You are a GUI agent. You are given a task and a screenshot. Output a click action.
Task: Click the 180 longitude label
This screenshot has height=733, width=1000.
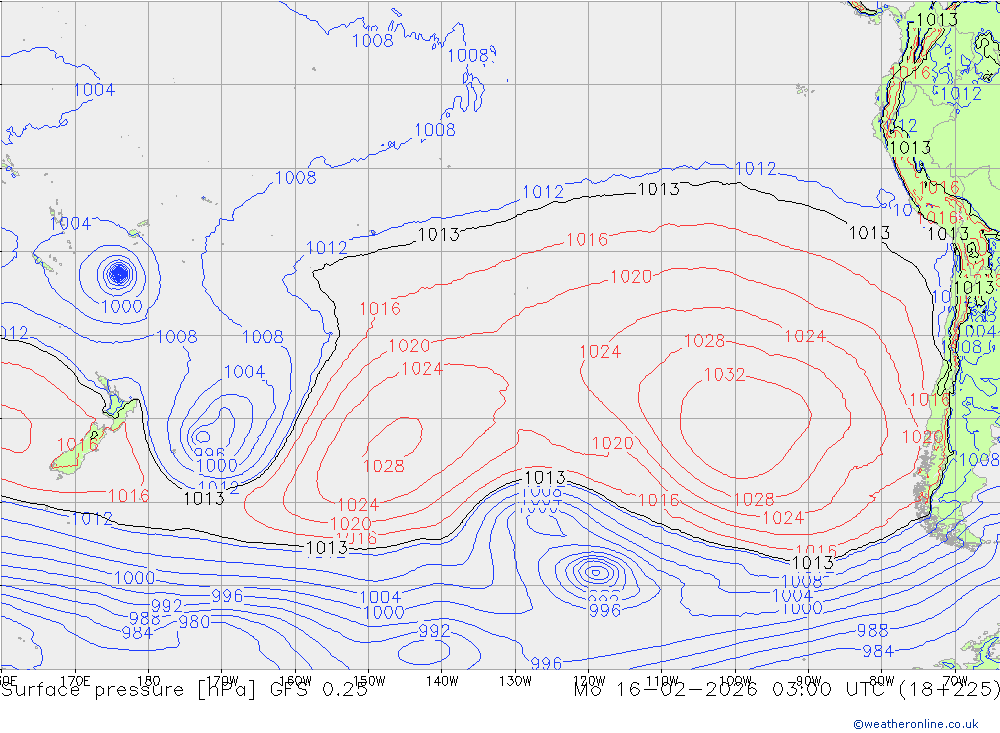pos(149,681)
